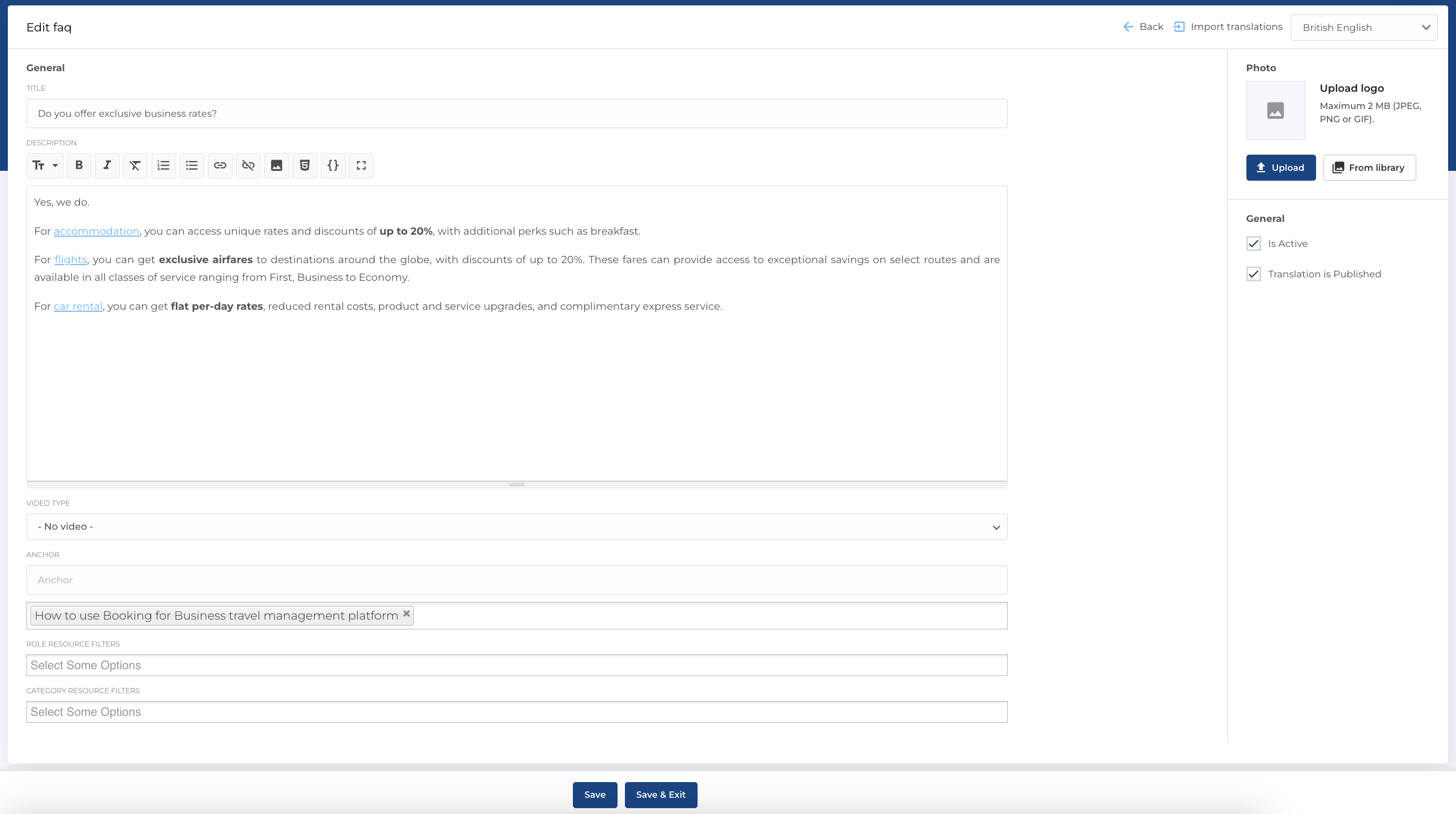Insert an image into the description
This screenshot has width=1456, height=814.
pyautogui.click(x=276, y=165)
